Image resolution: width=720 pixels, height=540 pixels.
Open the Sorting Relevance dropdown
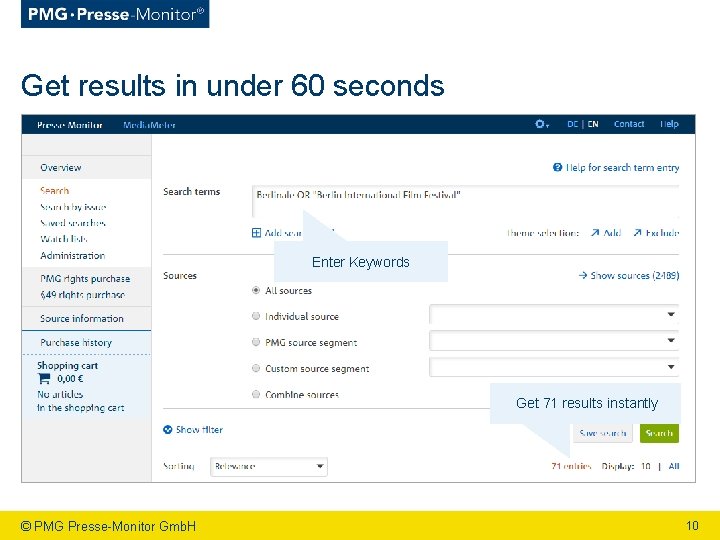[x=269, y=467]
